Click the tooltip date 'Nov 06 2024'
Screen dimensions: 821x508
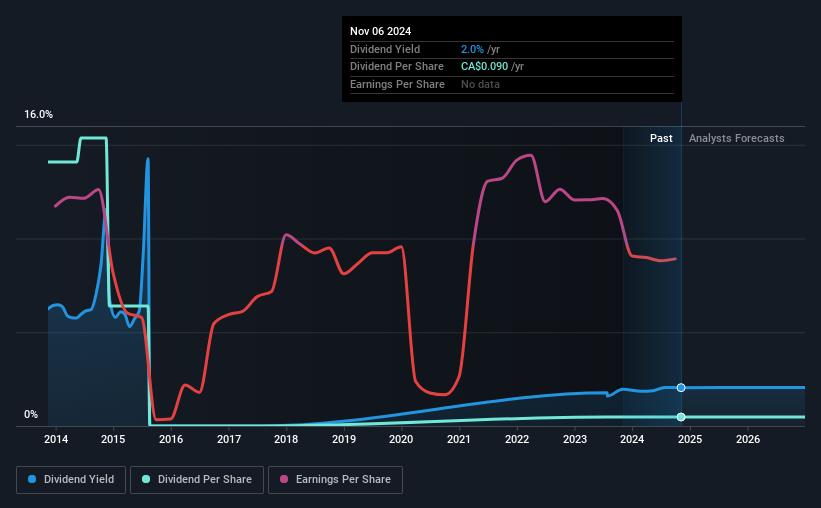(x=381, y=31)
